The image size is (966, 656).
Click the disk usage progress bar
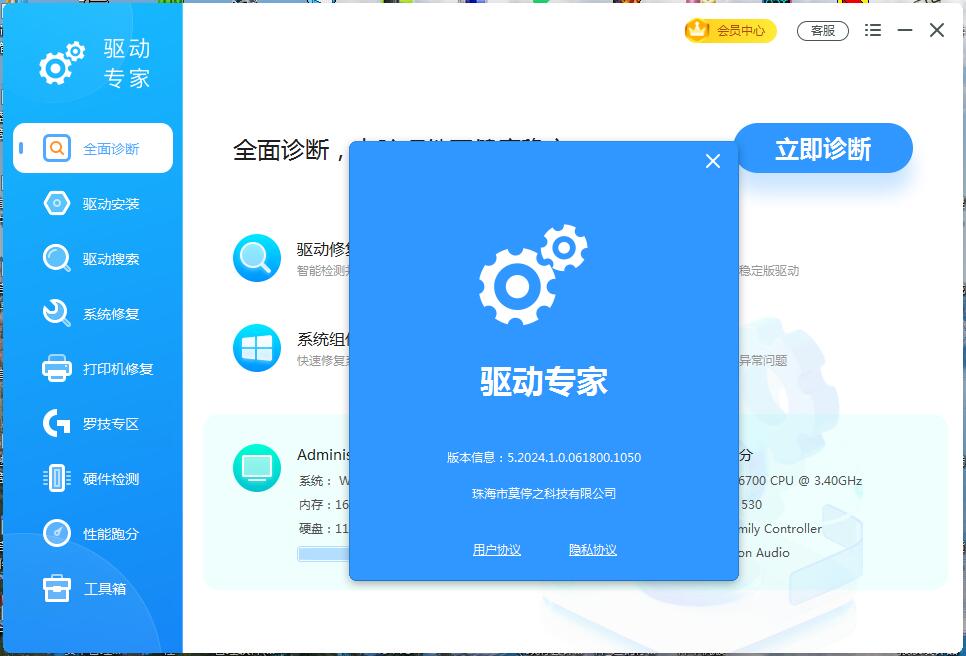pyautogui.click(x=323, y=554)
